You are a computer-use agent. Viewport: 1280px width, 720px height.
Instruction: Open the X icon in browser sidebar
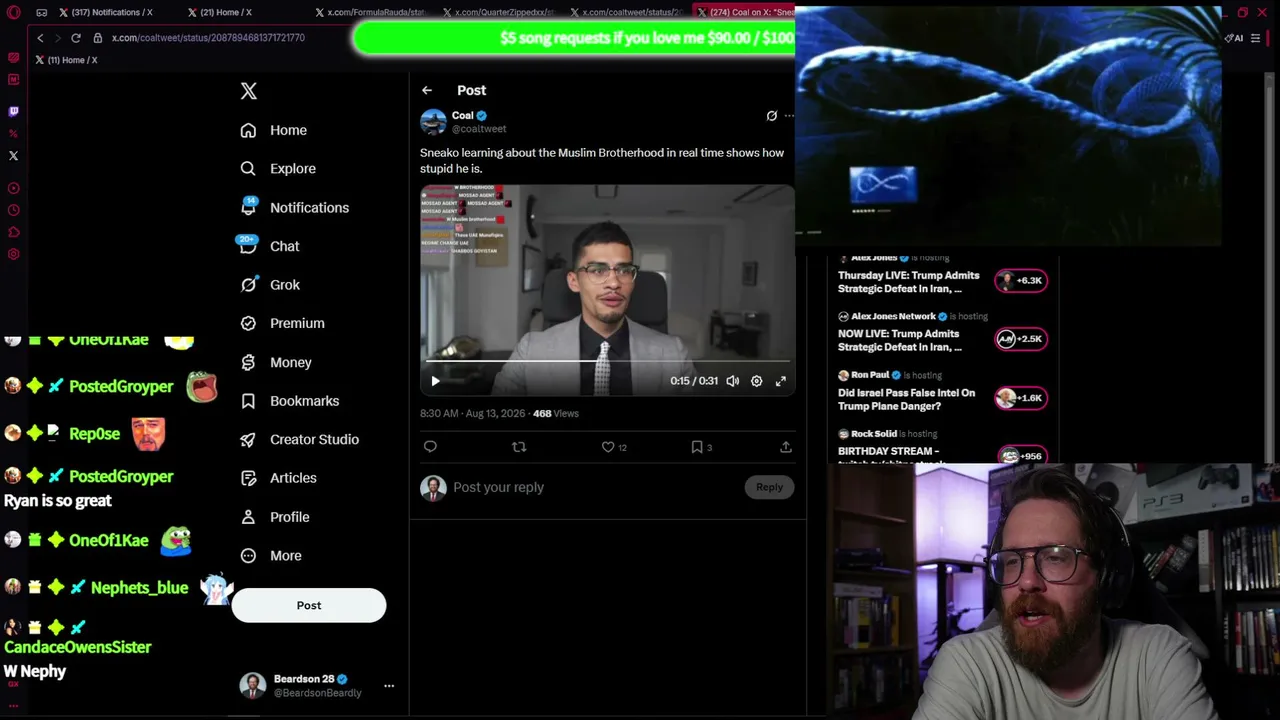pyautogui.click(x=13, y=156)
